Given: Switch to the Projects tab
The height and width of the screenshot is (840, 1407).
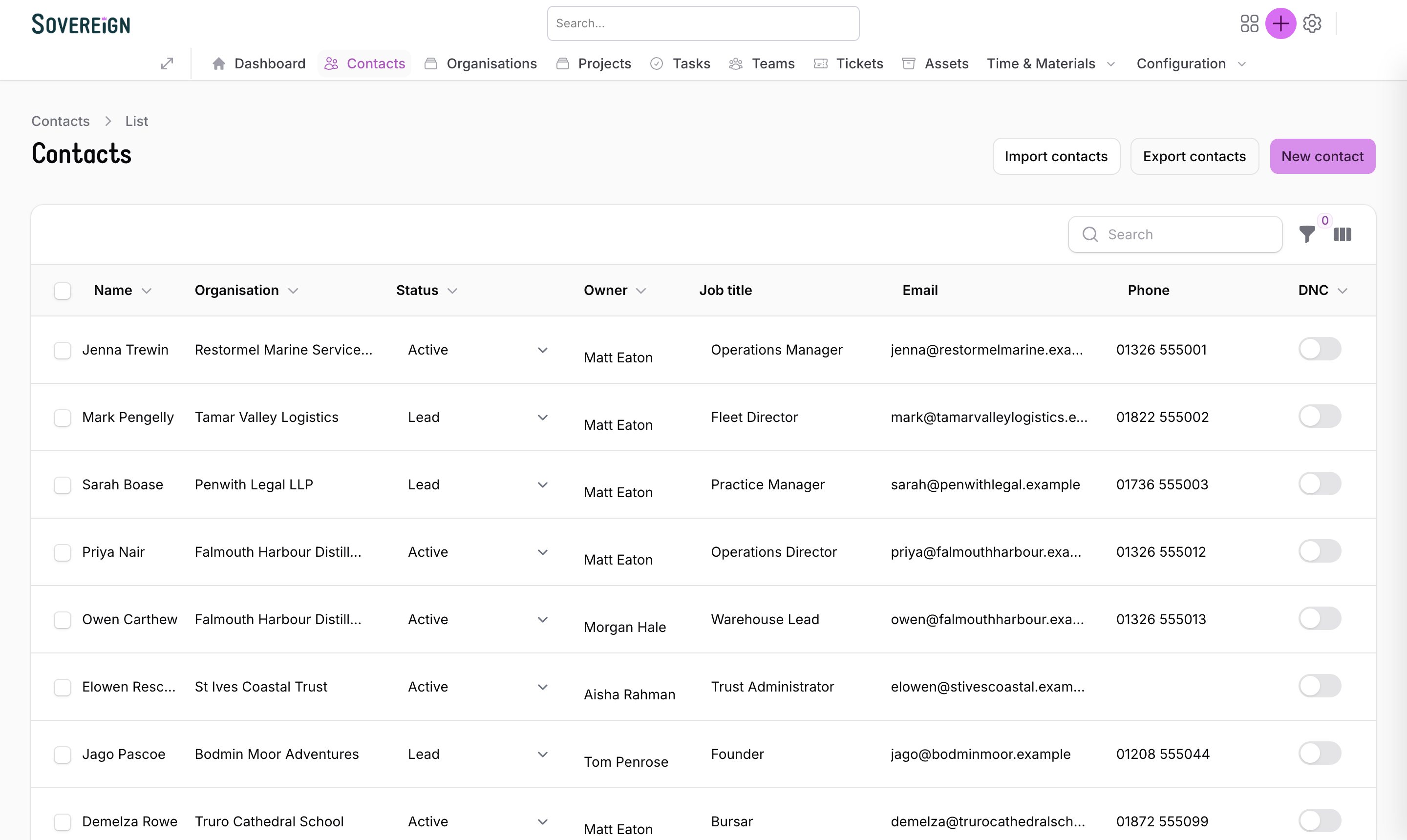Looking at the screenshot, I should [x=594, y=63].
